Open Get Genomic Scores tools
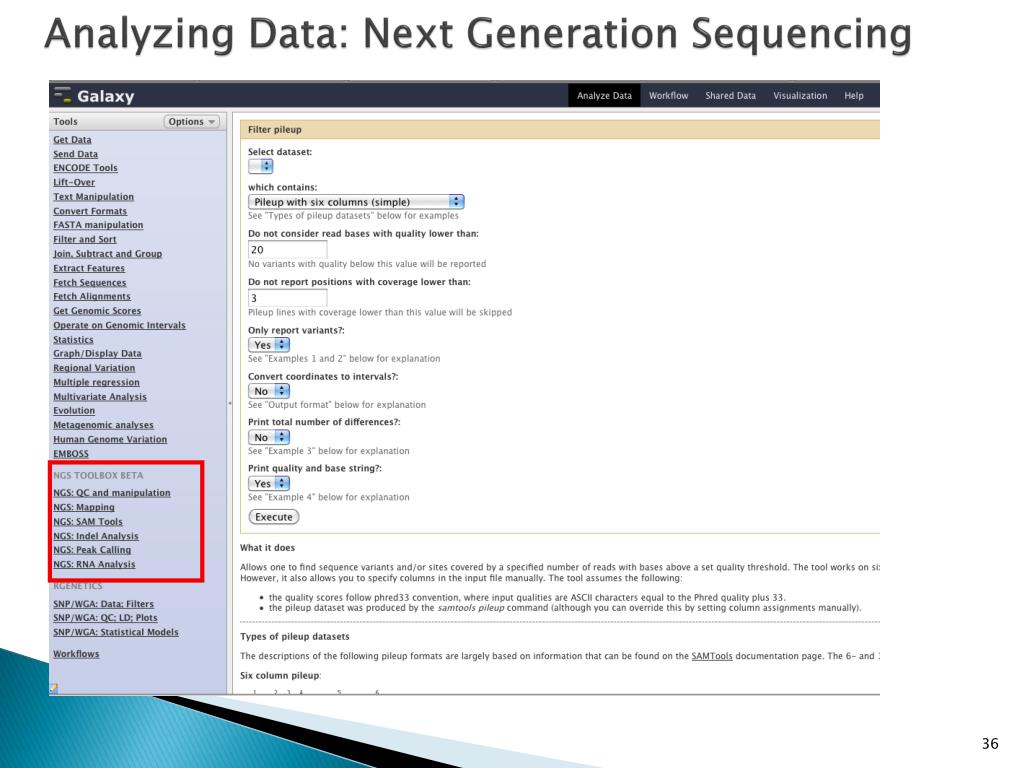The image size is (1024, 768). pos(97,311)
